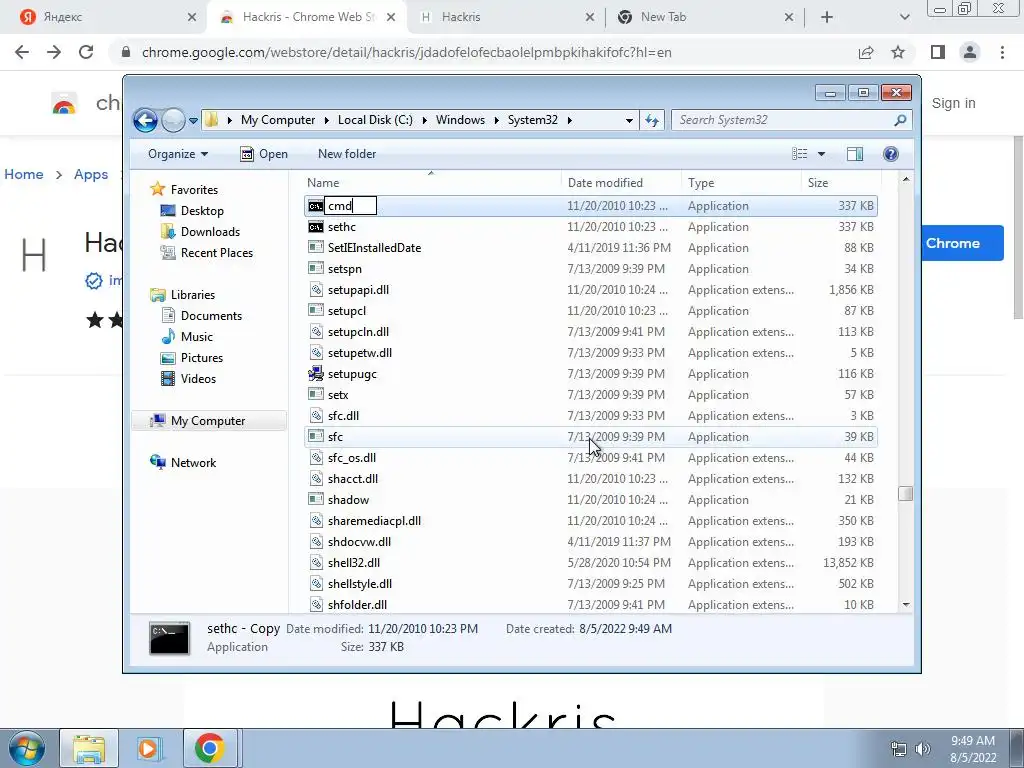Open the Organize menu
Viewport: 1024px width, 768px height.
178,154
